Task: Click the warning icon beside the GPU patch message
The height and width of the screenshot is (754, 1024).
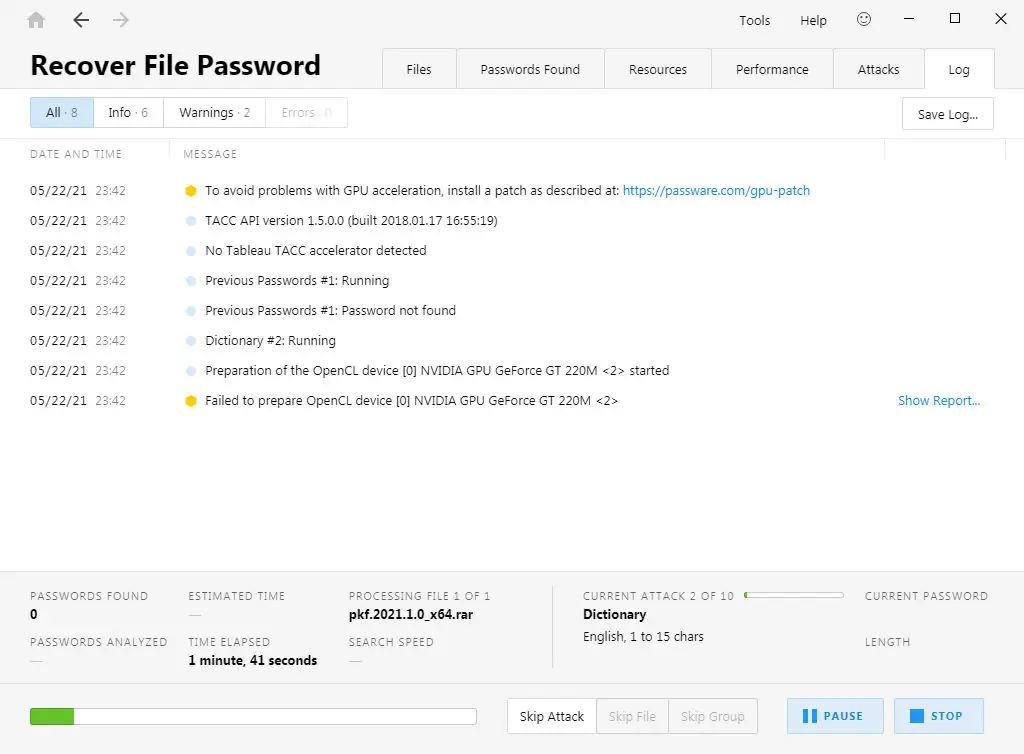Action: click(x=190, y=190)
